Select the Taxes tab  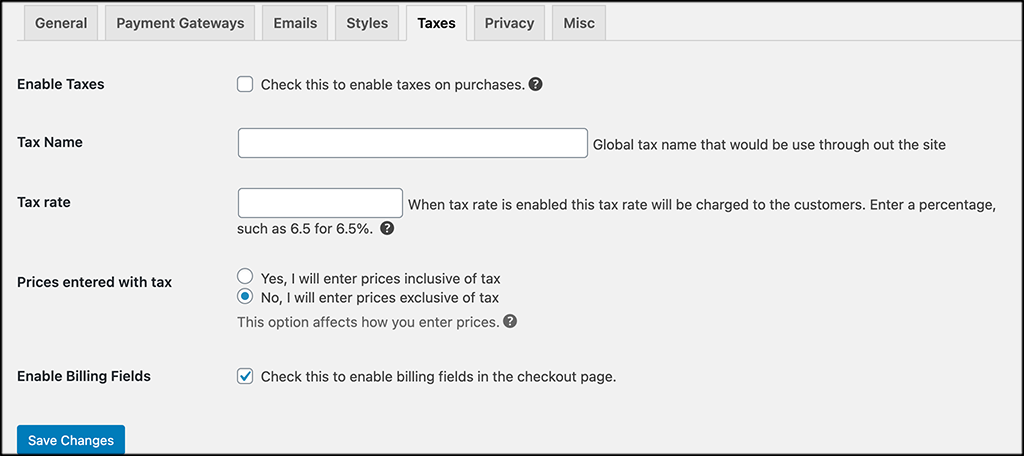point(436,23)
